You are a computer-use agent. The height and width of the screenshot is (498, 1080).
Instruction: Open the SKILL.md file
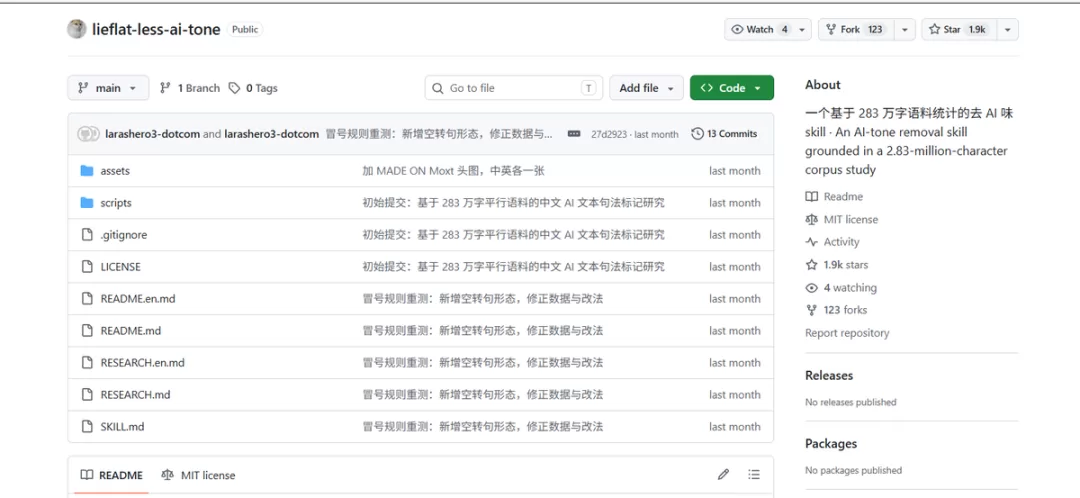coord(123,427)
